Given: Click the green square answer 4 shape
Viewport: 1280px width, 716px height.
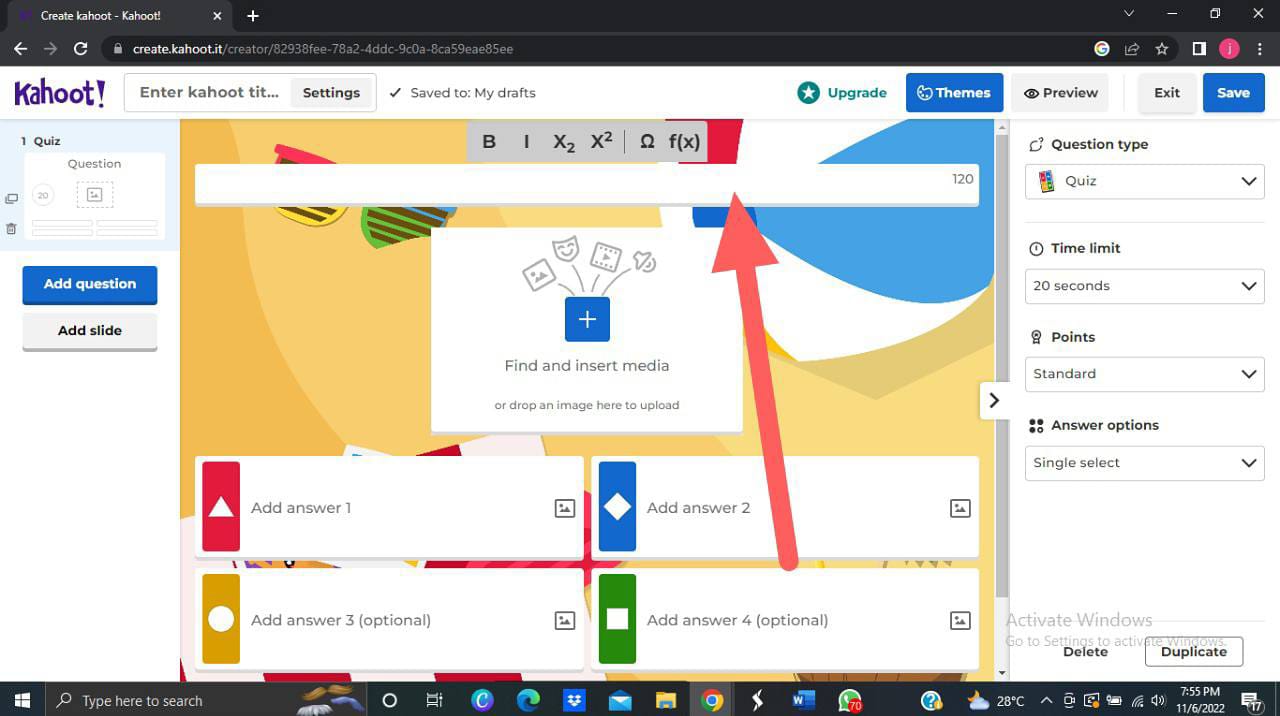Looking at the screenshot, I should 617,619.
